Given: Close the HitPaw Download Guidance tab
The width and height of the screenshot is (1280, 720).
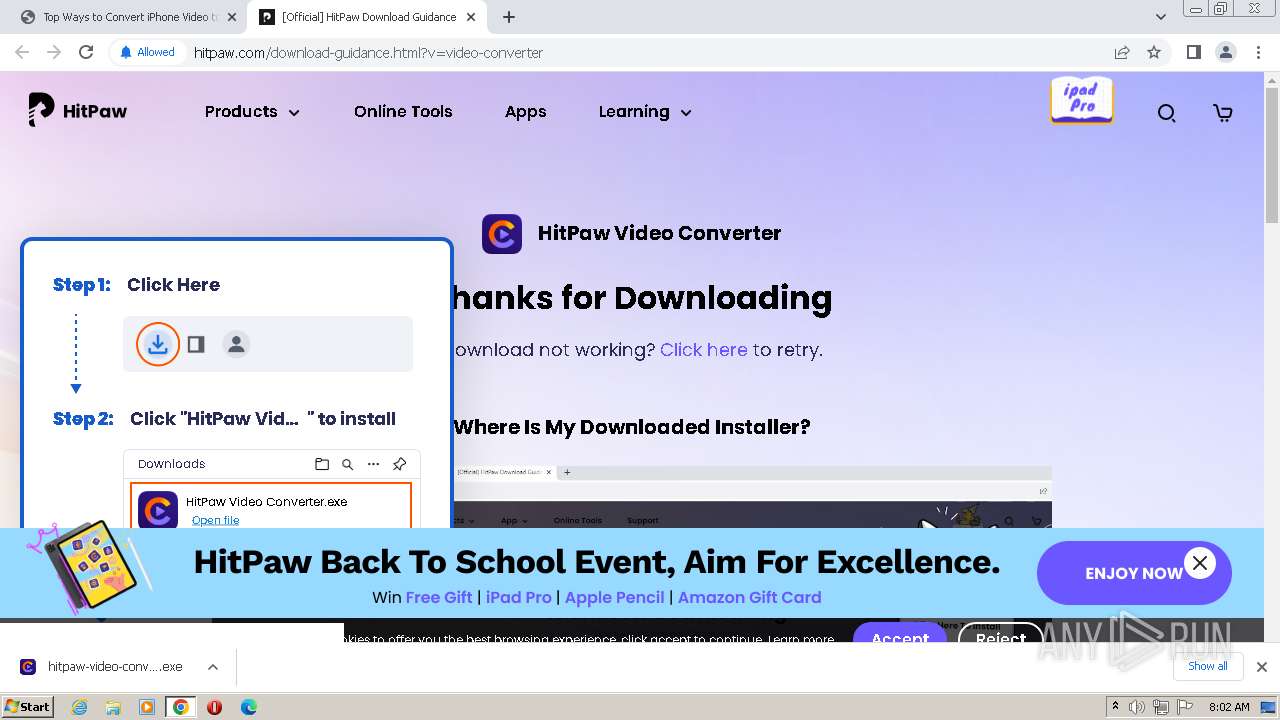Looking at the screenshot, I should [471, 17].
